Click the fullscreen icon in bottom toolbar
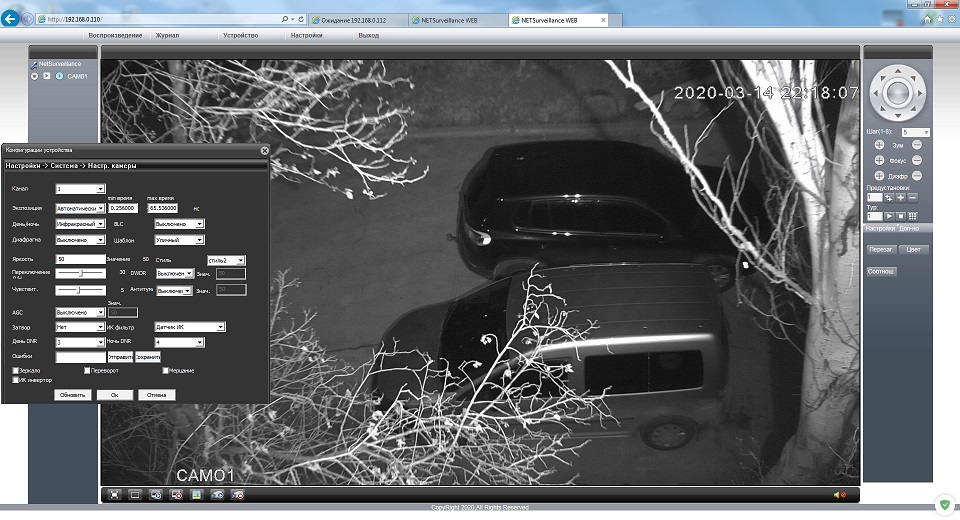The image size is (960, 520). coord(114,494)
